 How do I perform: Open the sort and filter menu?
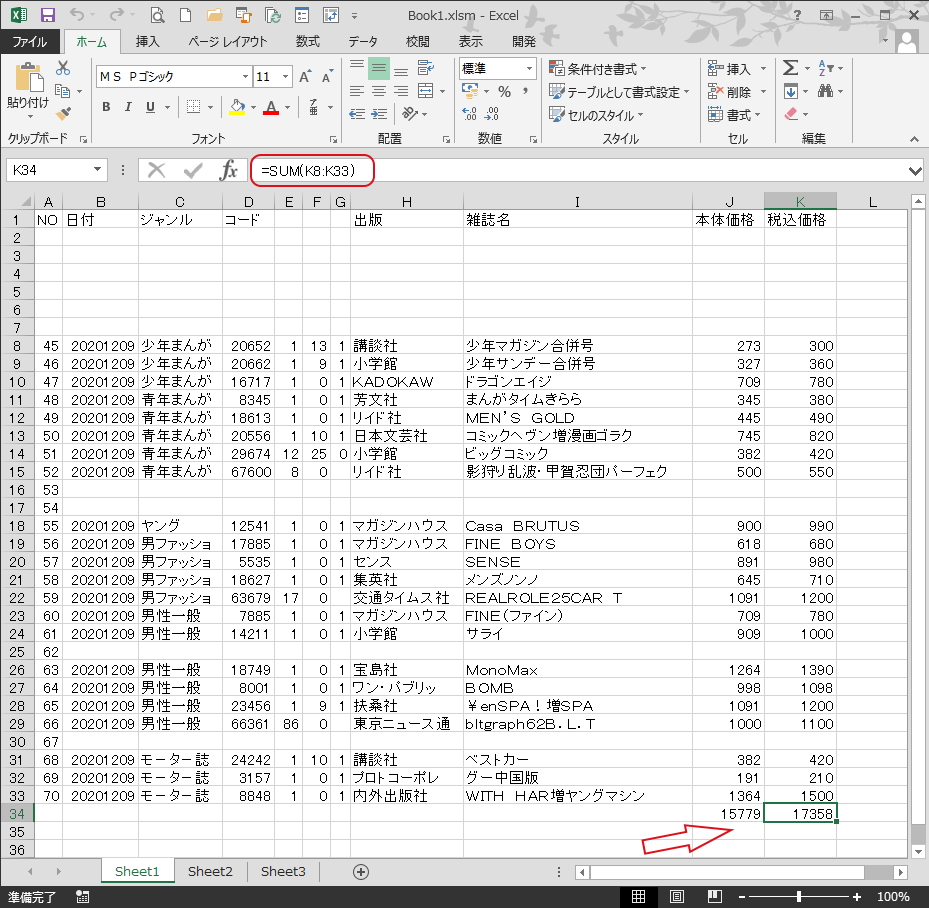pos(831,68)
